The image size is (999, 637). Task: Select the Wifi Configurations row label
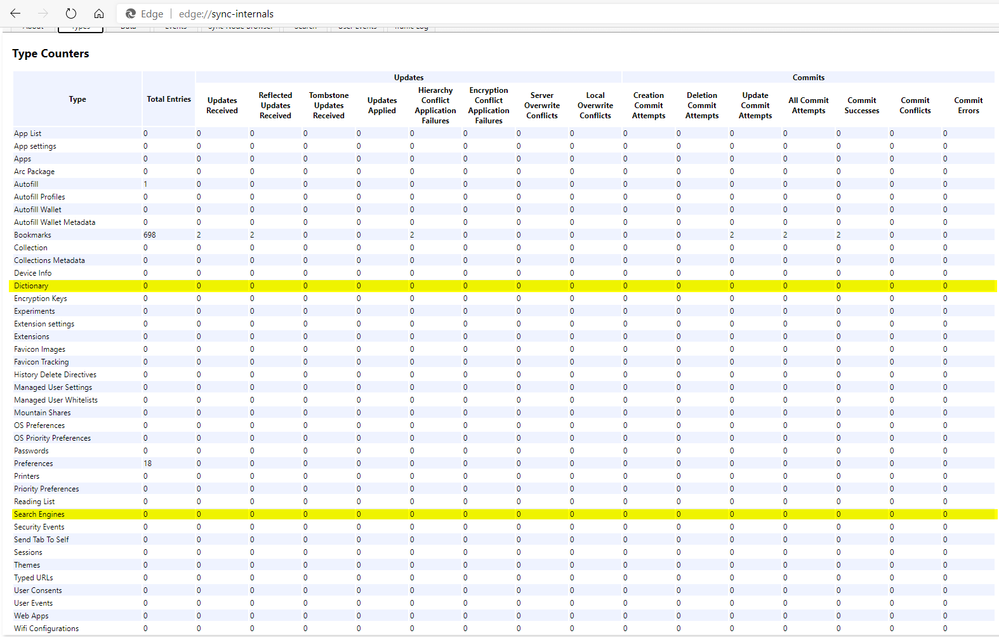click(x=47, y=629)
